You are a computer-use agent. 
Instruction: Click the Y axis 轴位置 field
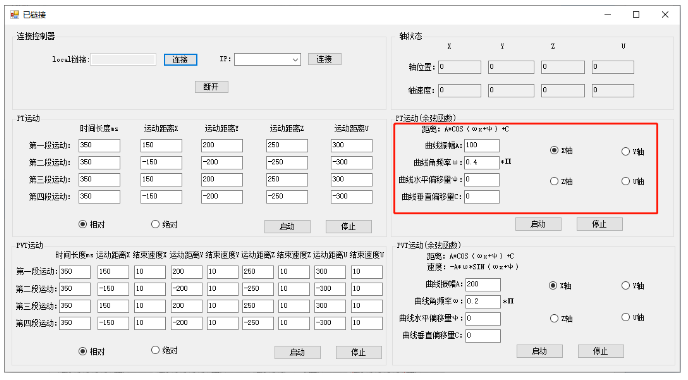coord(511,67)
